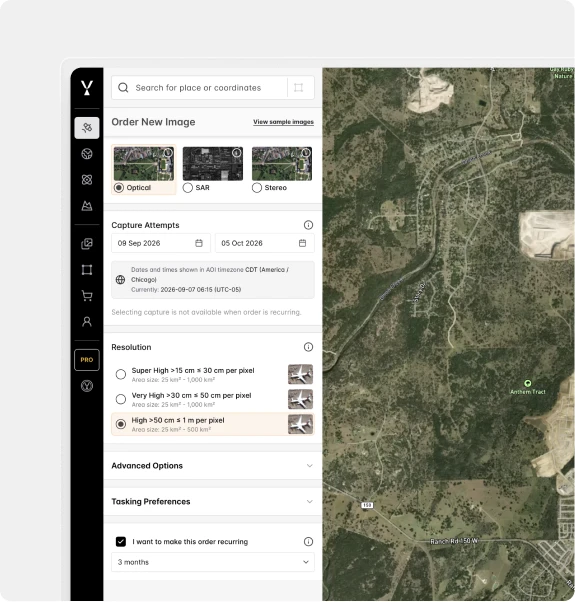Select Super High resolution option

(121, 374)
